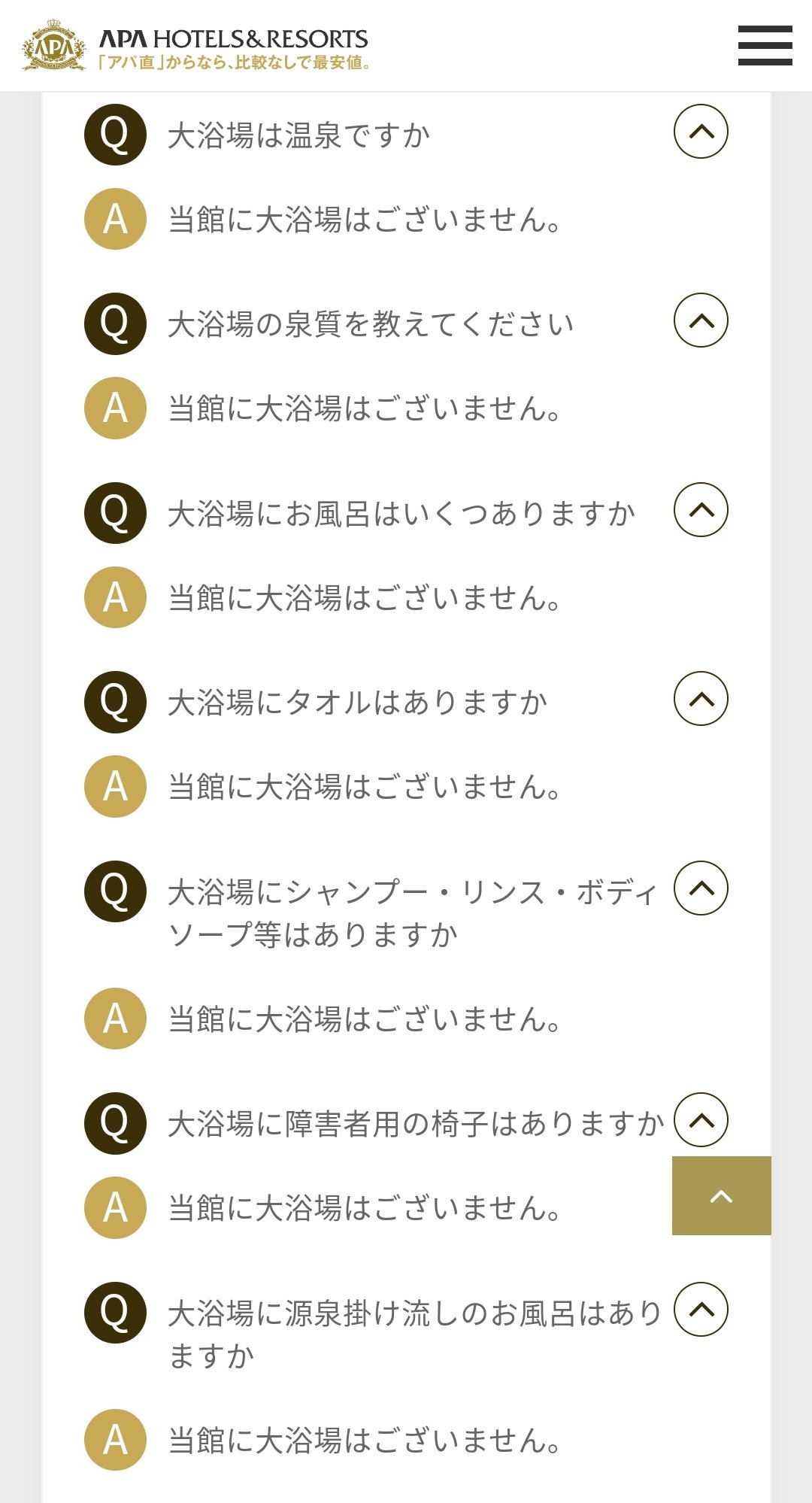
Task: Click the question text 大浴場に障害者用の椅子はありますか
Action: coord(416,1124)
